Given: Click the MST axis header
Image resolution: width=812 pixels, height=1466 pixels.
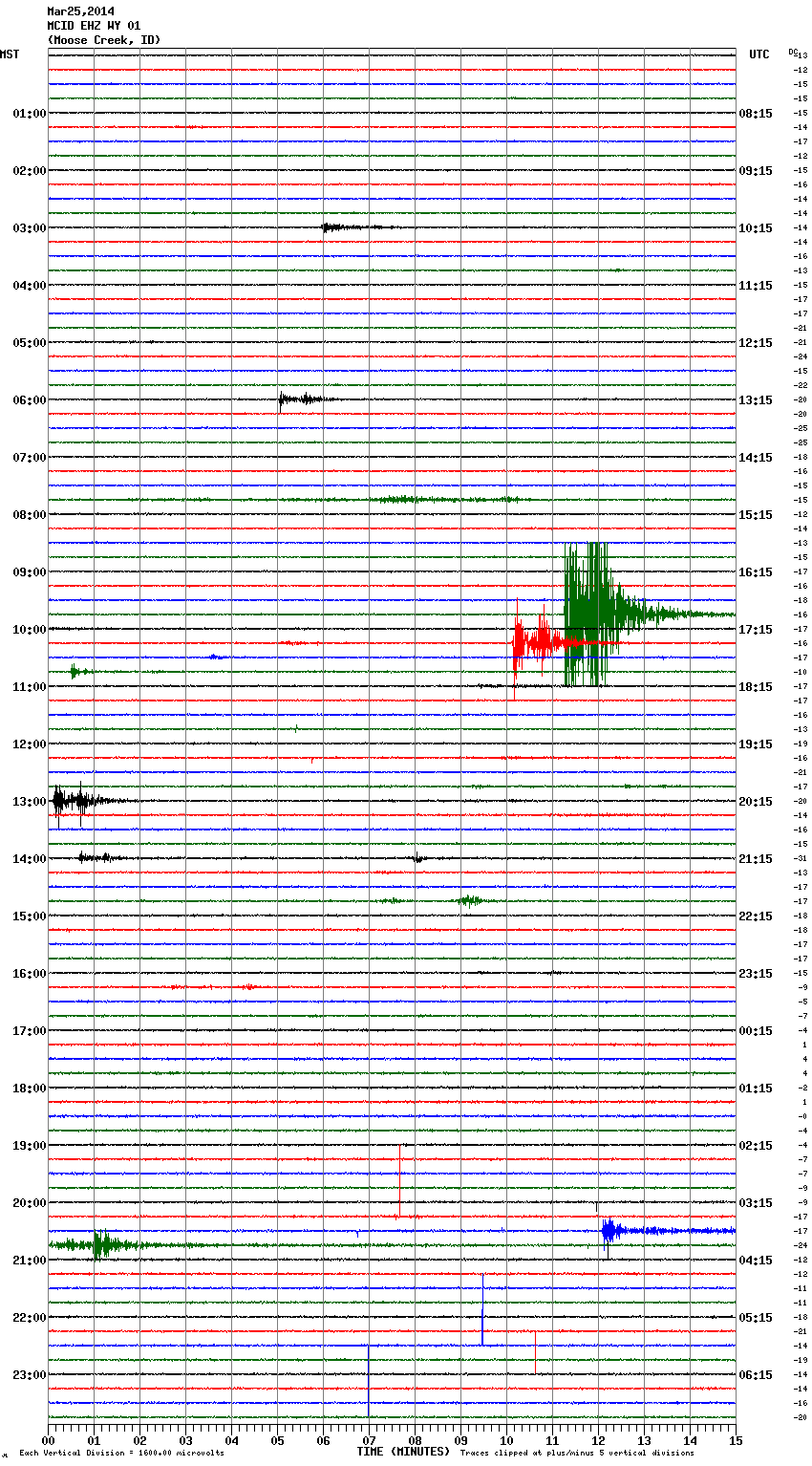Looking at the screenshot, I should [x=10, y=54].
